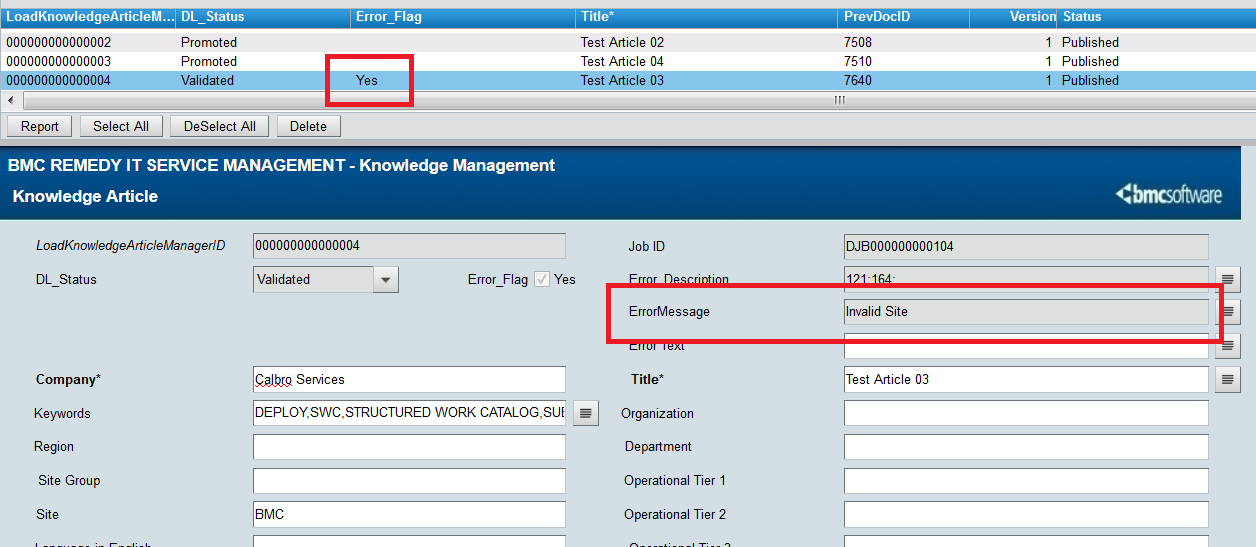Click the PrevDocID 7510 cell
Viewport: 1256px width, 547px height.
[858, 61]
